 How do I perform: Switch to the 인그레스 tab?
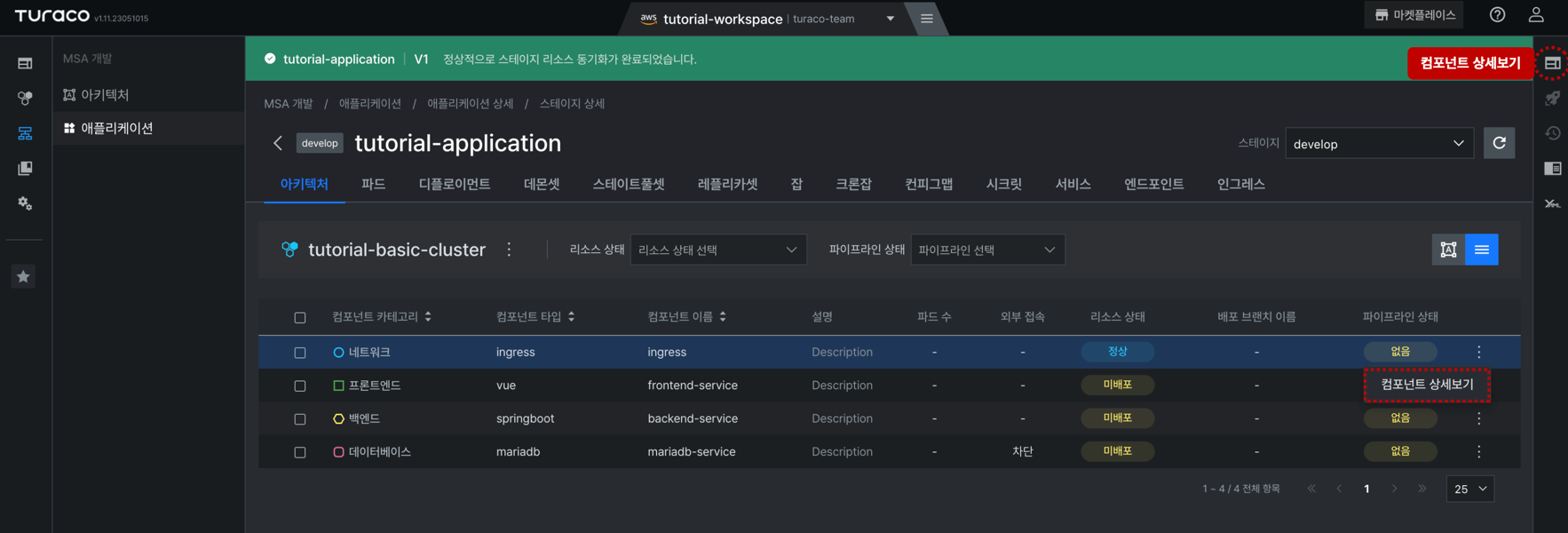click(x=1241, y=184)
